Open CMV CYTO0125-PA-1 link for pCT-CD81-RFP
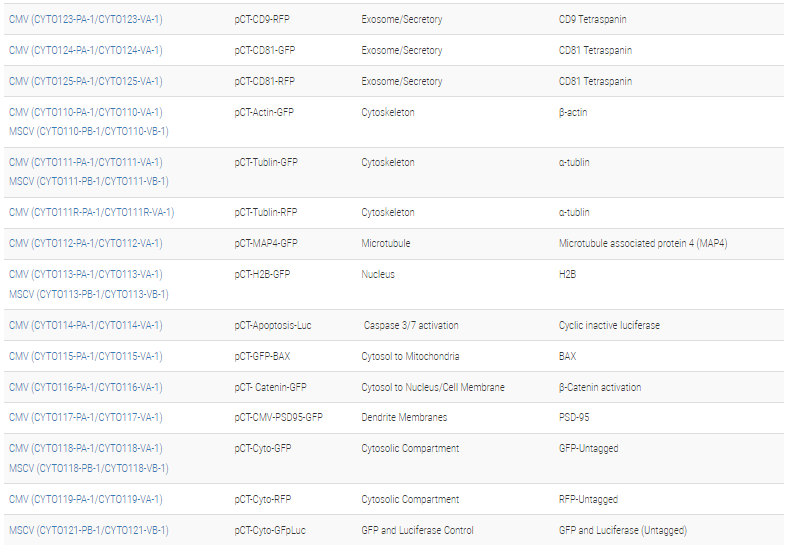Screen dimensions: 789x559 pyautogui.click(x=85, y=81)
